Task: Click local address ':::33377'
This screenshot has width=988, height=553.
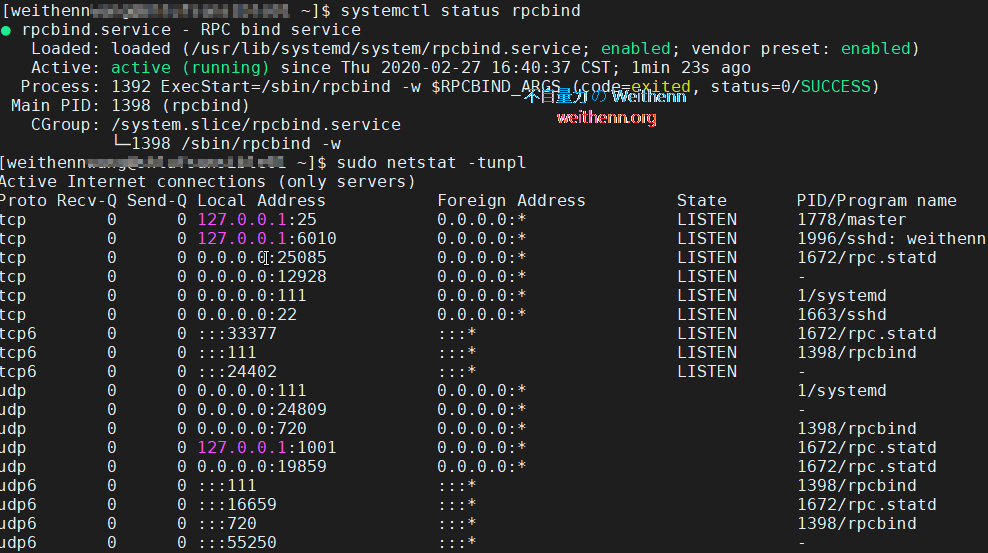Action: click(x=237, y=333)
